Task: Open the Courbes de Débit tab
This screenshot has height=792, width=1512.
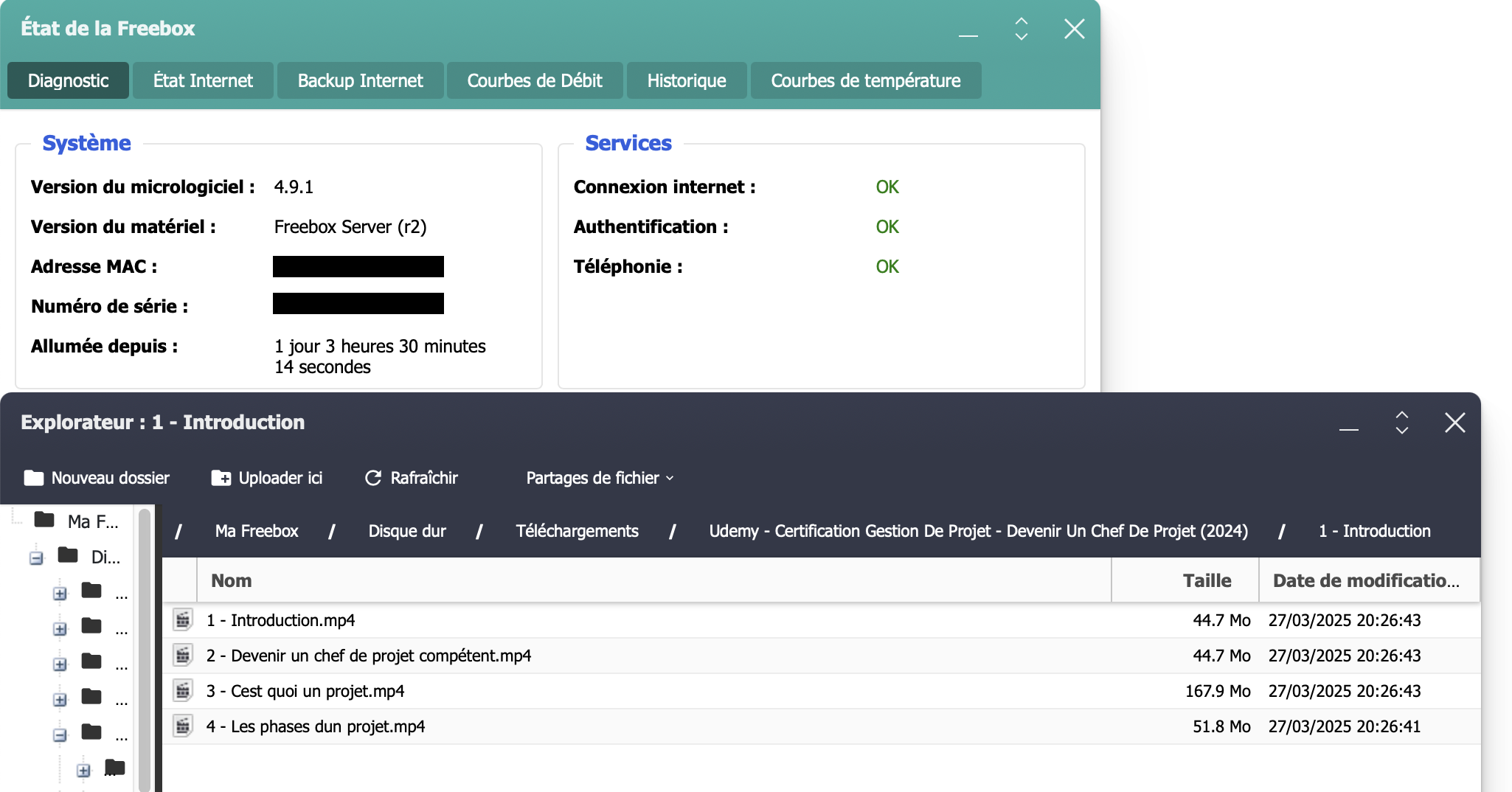Action: (534, 80)
